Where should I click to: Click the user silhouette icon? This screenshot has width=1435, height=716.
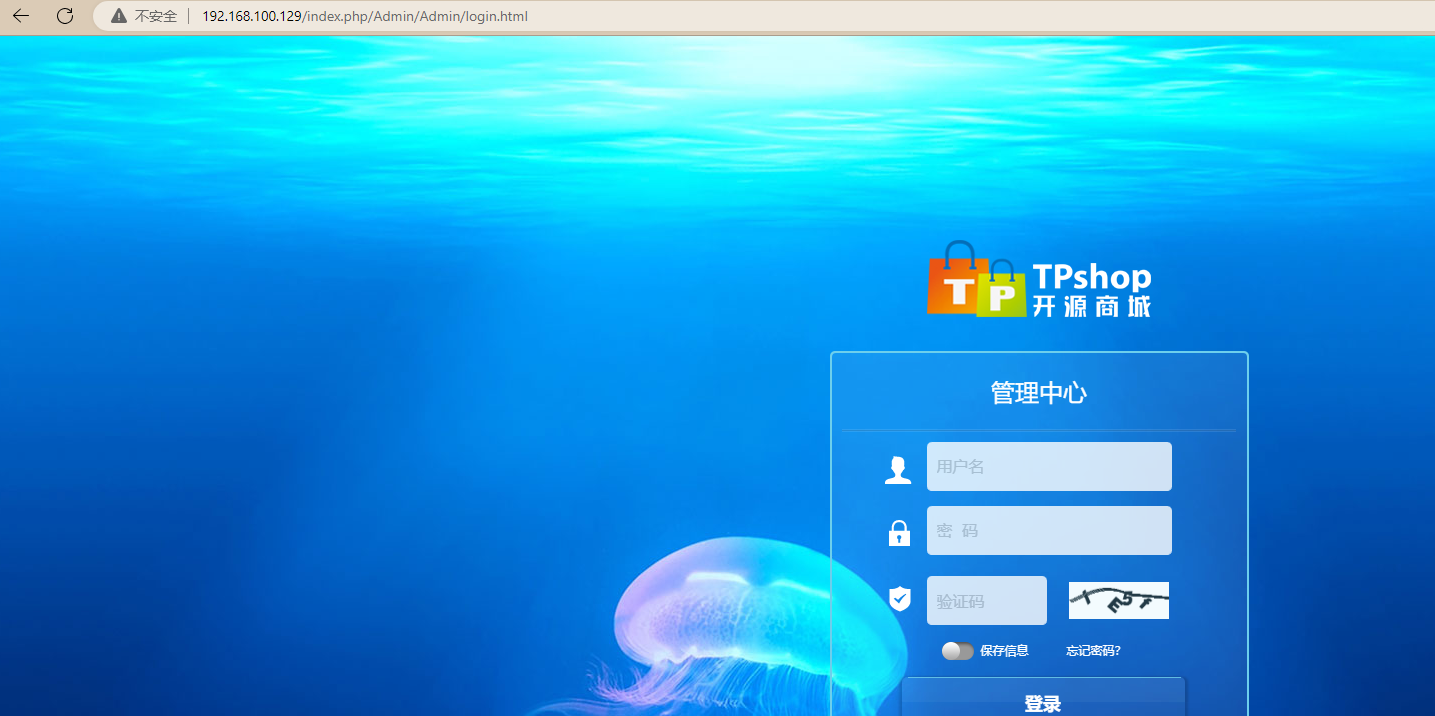(898, 469)
